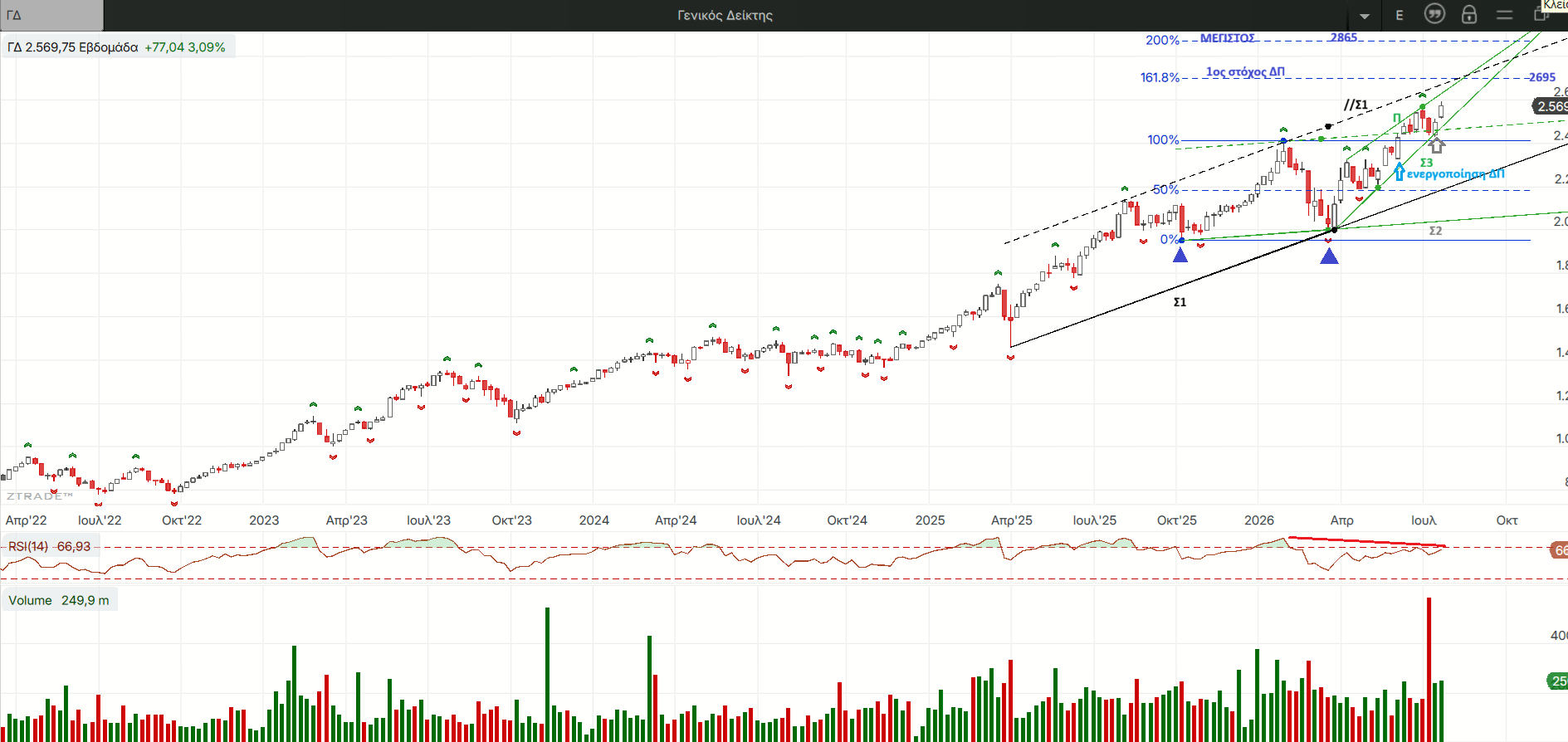This screenshot has height=742, width=1568.
Task: Click the tall green volume bar near Οκτ'23
Action: [547, 675]
